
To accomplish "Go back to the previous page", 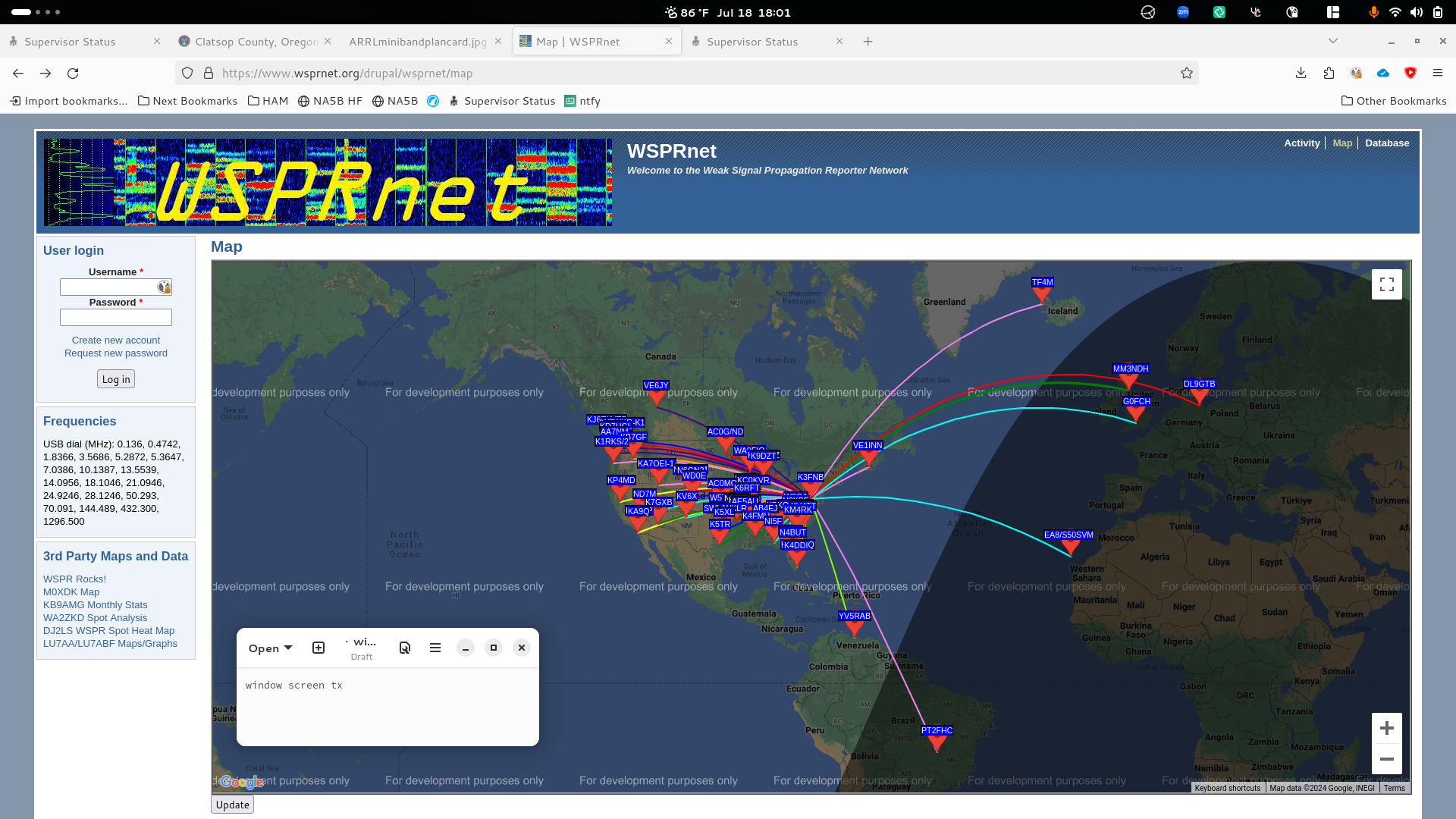I will [x=18, y=73].
